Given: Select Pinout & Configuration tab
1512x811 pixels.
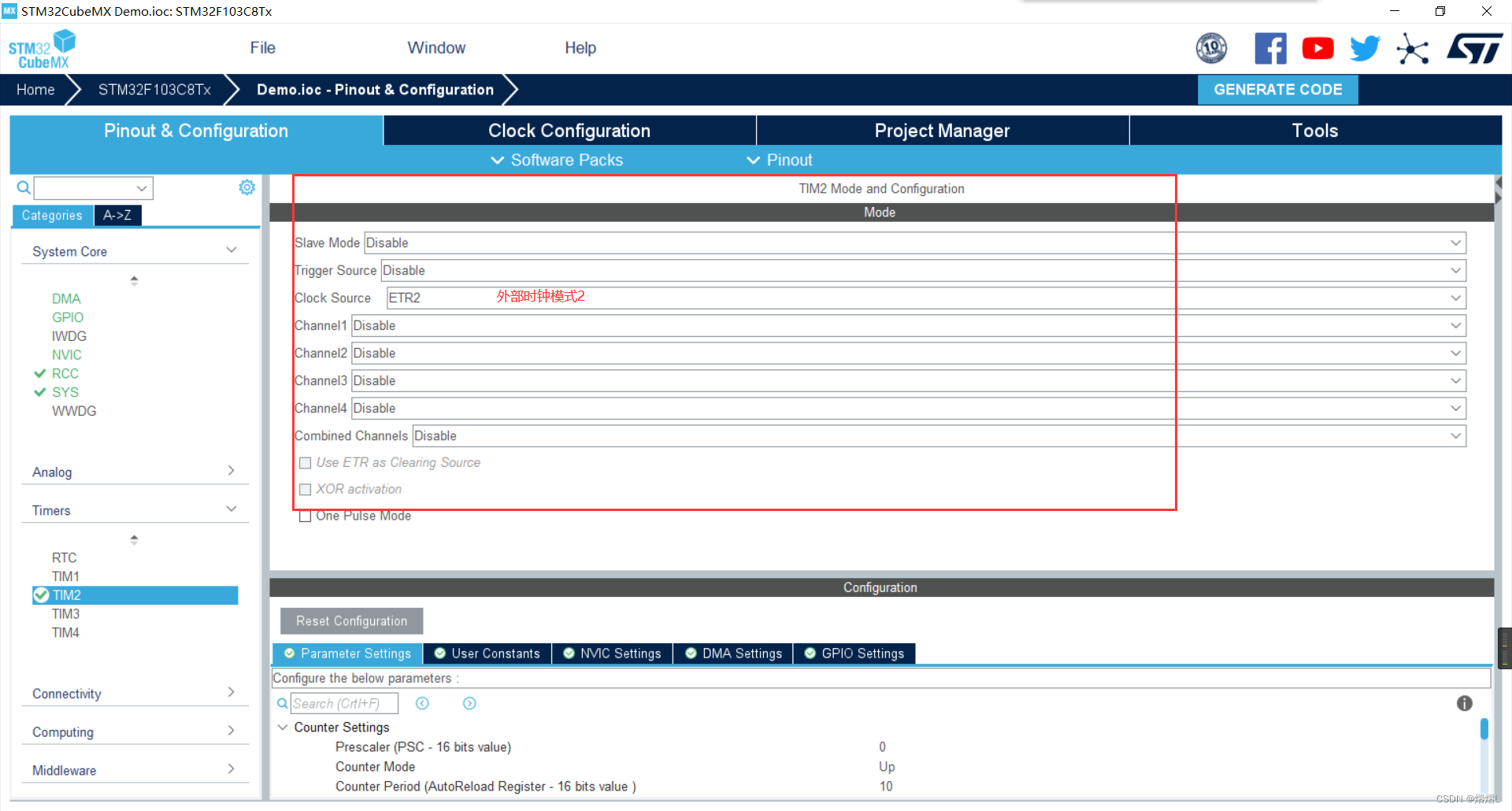Looking at the screenshot, I should click(196, 131).
